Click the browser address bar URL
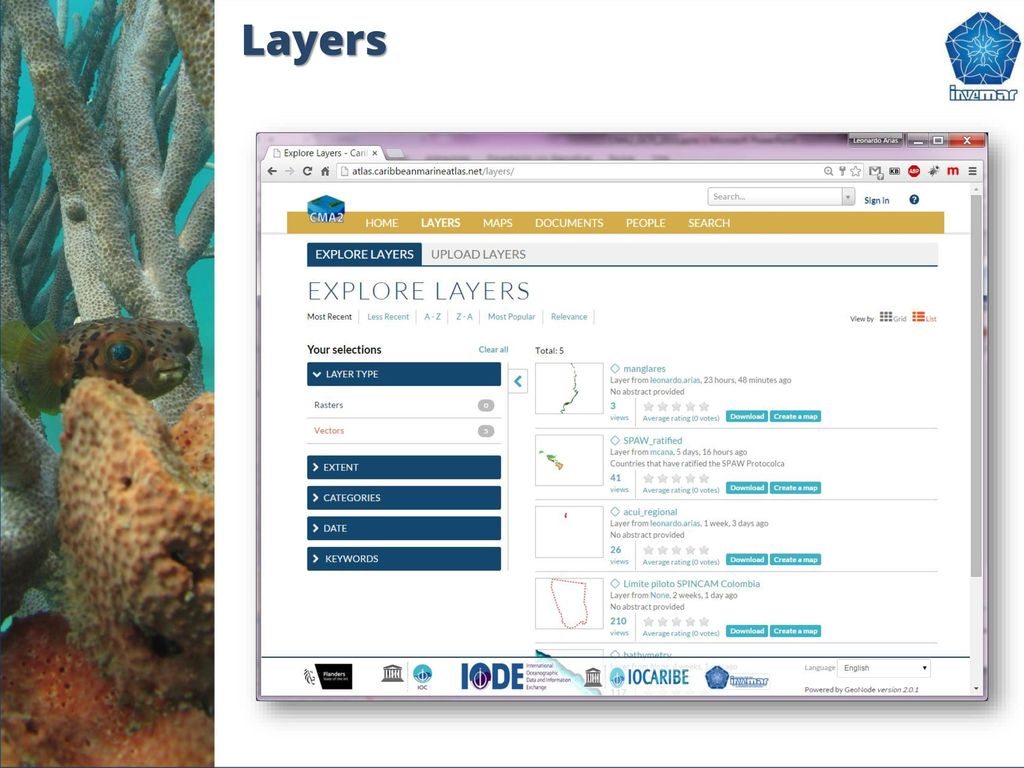1024x768 pixels. pos(432,171)
